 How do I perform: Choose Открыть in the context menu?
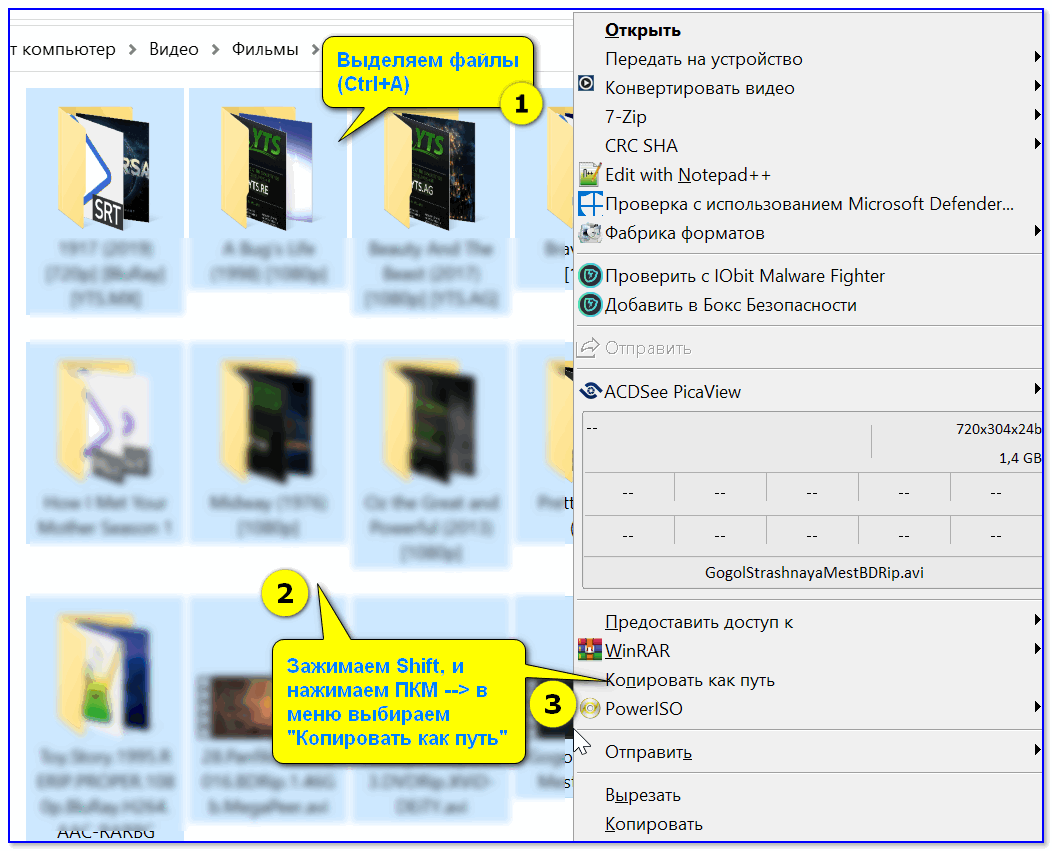click(x=643, y=30)
